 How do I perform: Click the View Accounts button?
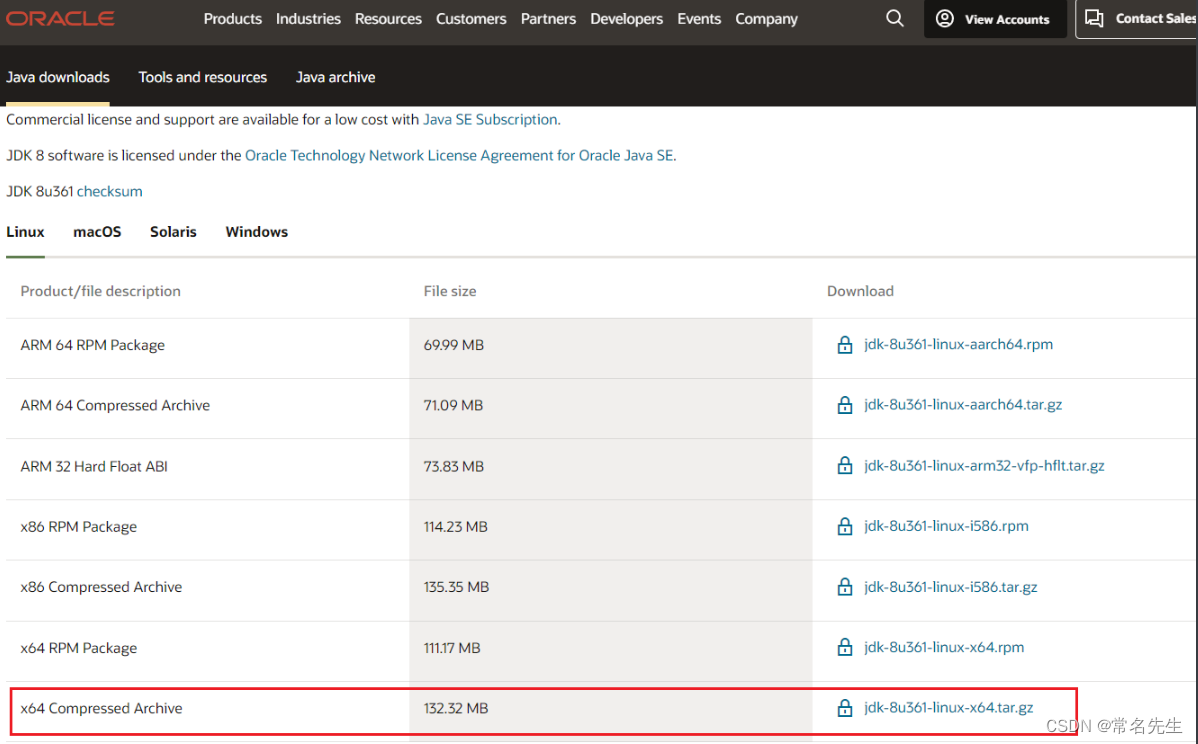(995, 18)
